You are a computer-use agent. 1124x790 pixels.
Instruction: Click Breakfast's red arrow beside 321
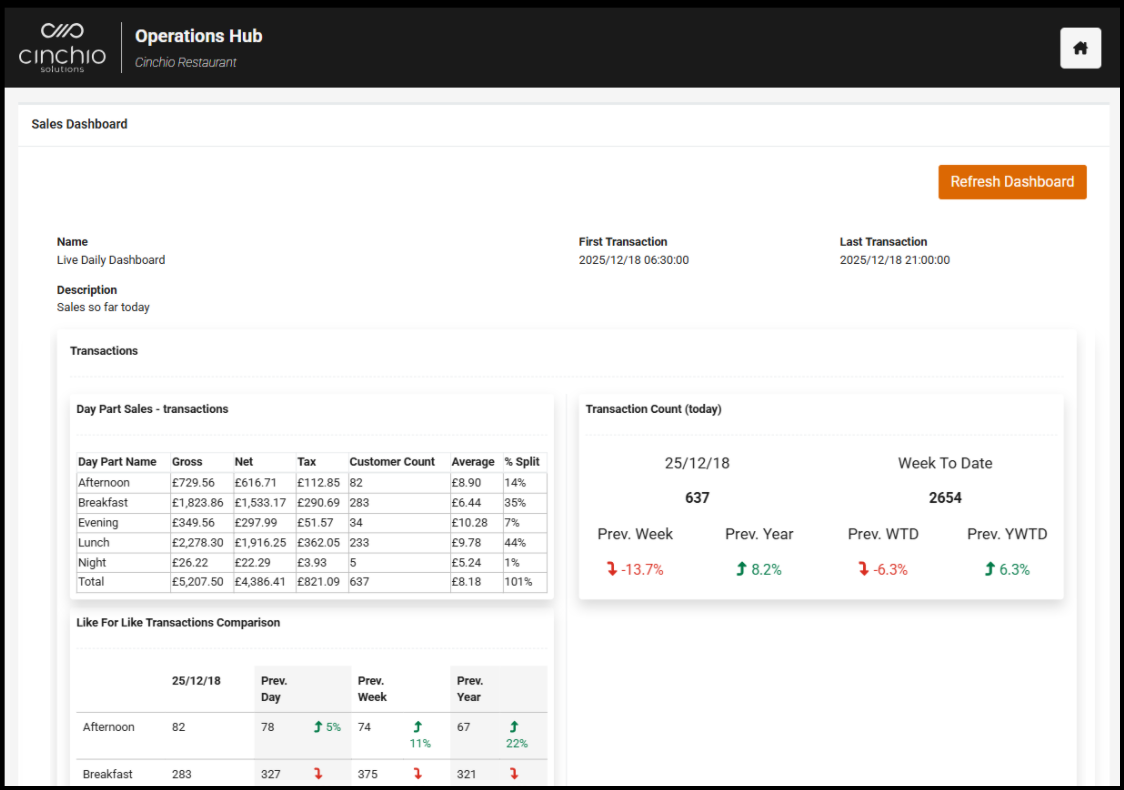click(514, 774)
